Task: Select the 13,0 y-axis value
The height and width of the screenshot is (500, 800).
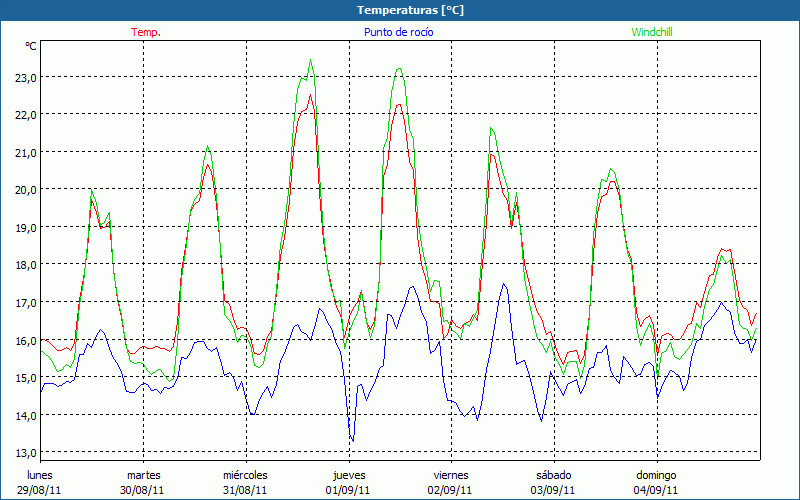Action: 23,453
